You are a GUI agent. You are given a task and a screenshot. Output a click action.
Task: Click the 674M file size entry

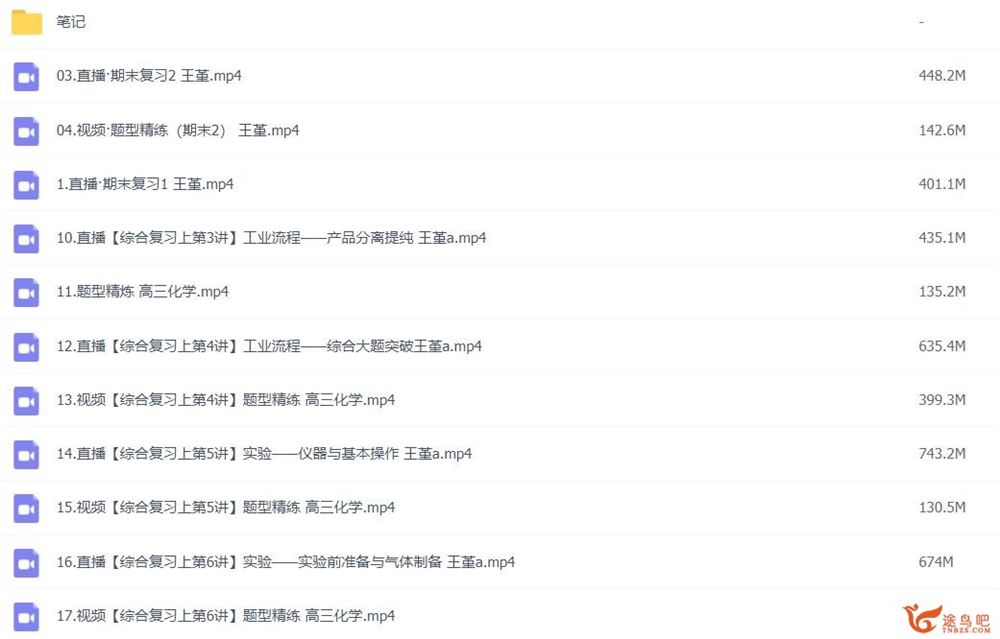coord(936,562)
